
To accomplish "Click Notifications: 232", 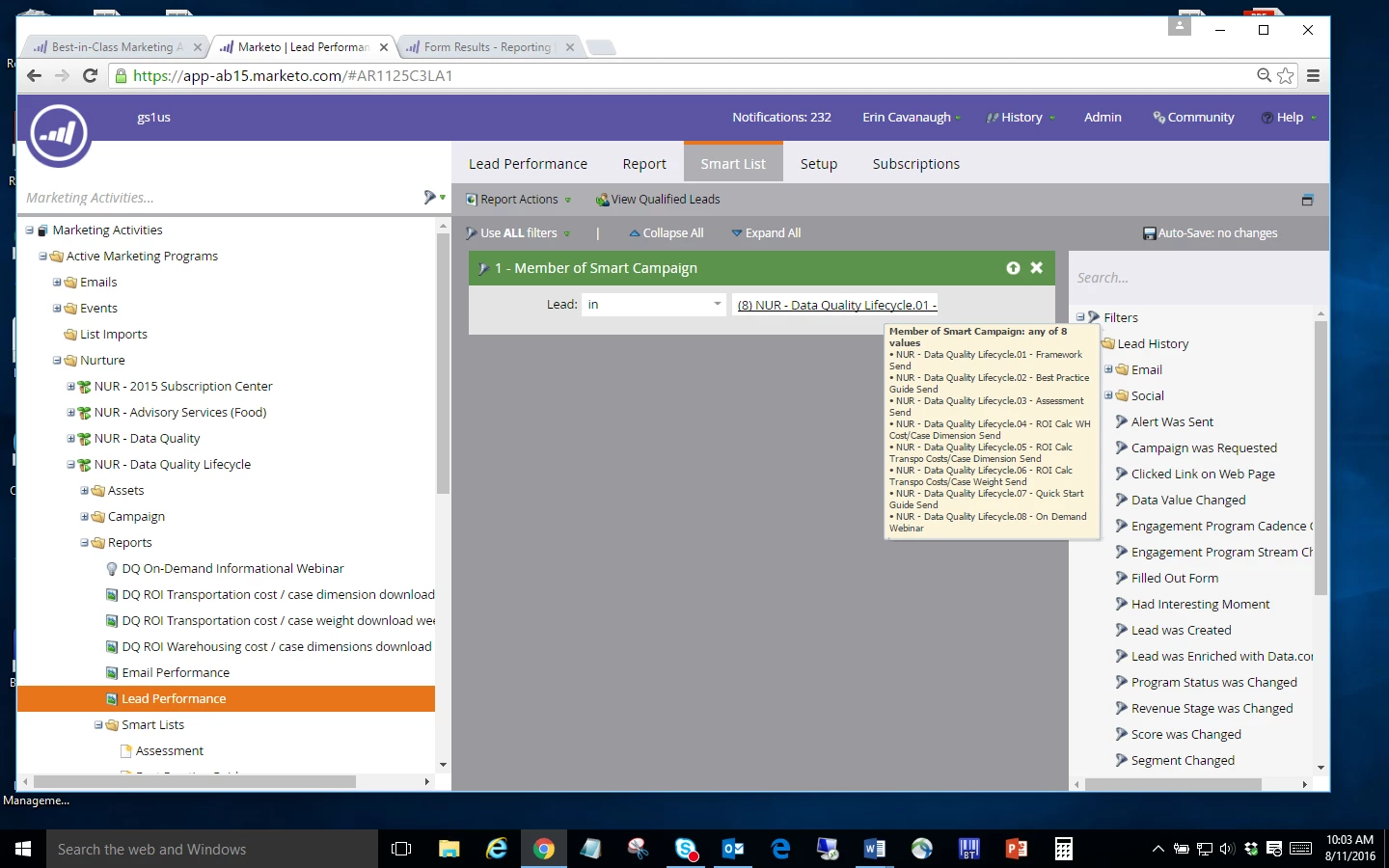I will coord(781,118).
